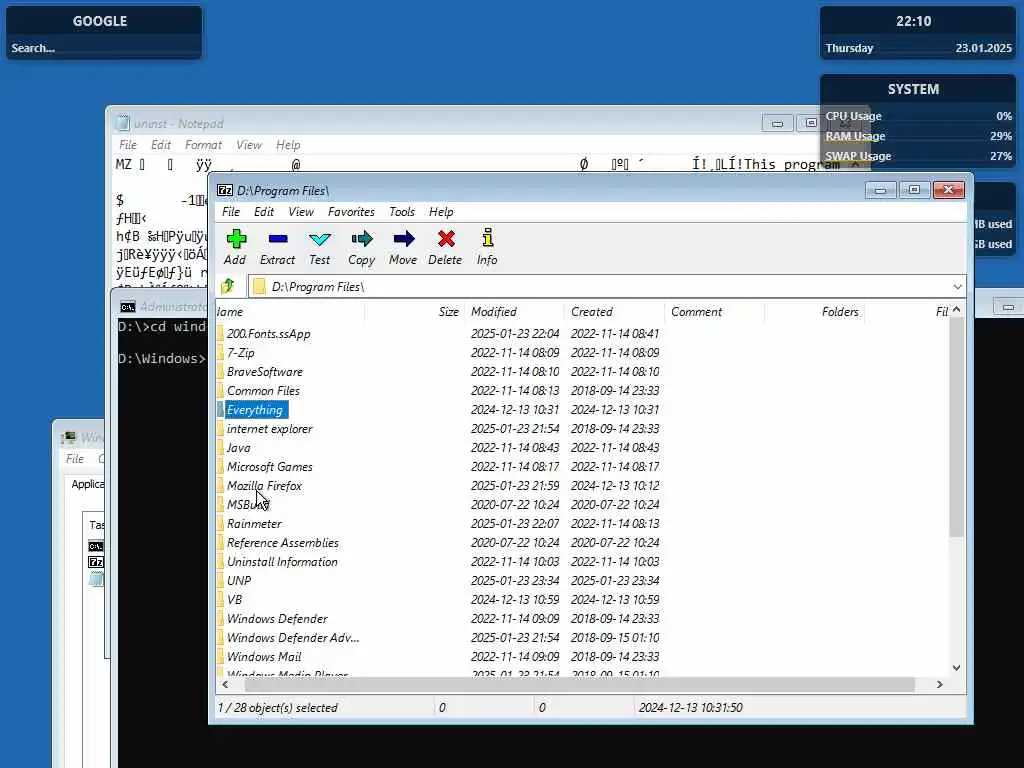Image resolution: width=1024 pixels, height=768 pixels.
Task: Select the 7z entry icon in Task Manager list
Action: pos(95,562)
